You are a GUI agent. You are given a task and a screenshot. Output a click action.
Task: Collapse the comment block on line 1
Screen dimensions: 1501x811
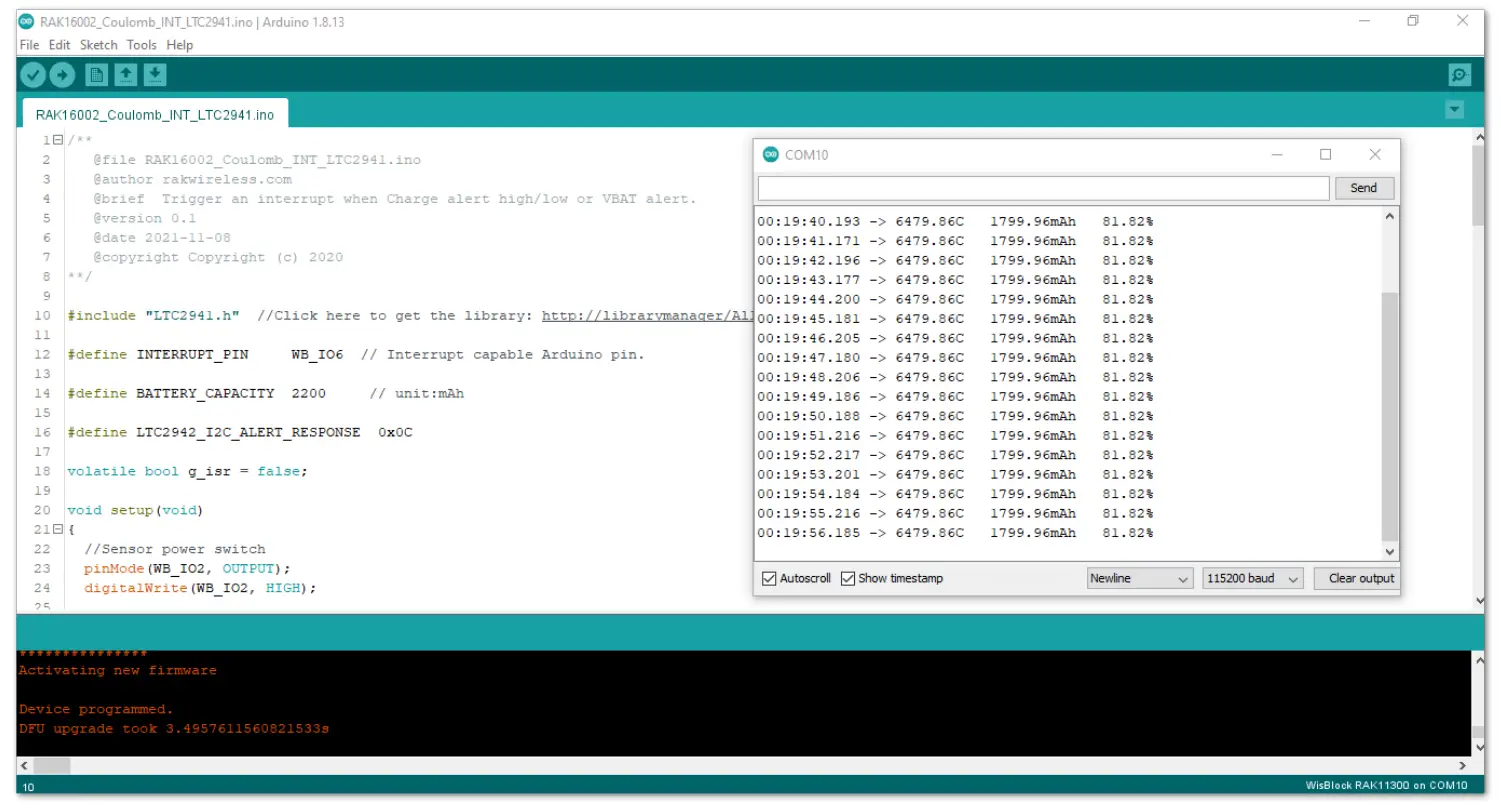pyautogui.click(x=58, y=141)
